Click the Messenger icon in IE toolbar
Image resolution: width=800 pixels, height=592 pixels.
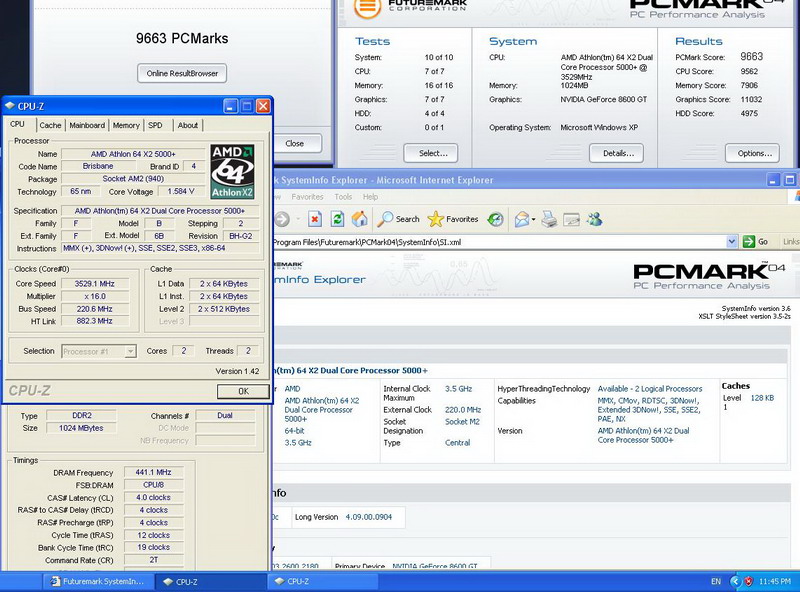pyautogui.click(x=594, y=219)
